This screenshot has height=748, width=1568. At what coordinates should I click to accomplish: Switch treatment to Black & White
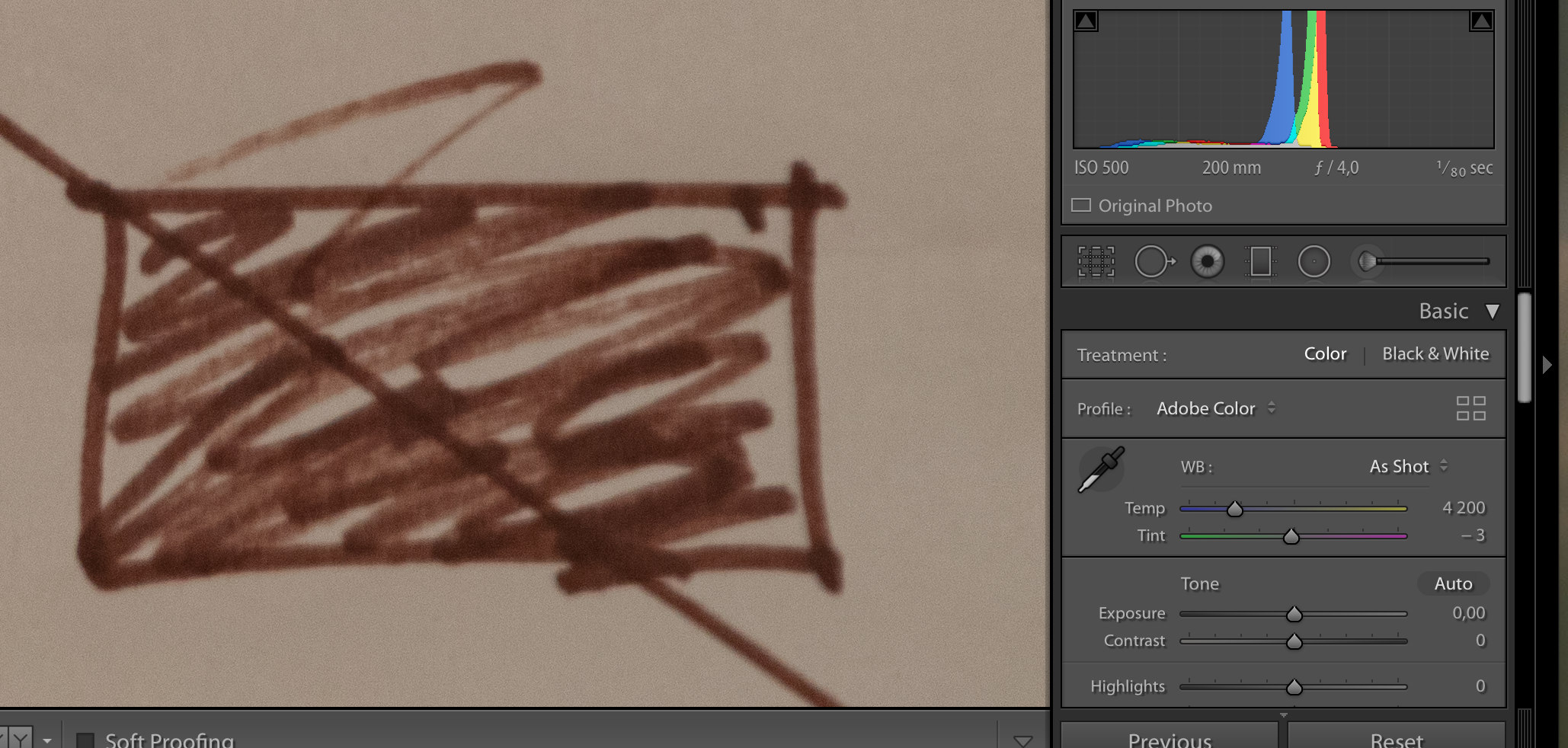[1435, 353]
